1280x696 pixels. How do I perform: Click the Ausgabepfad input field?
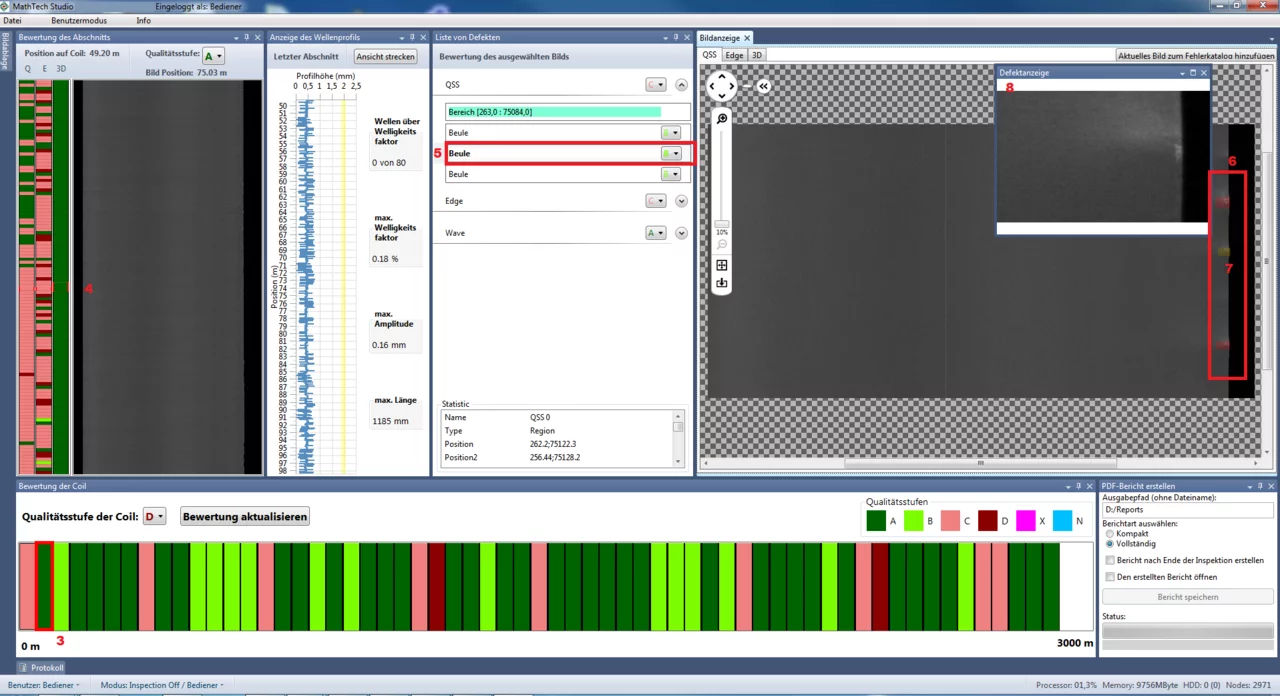pyautogui.click(x=1188, y=510)
